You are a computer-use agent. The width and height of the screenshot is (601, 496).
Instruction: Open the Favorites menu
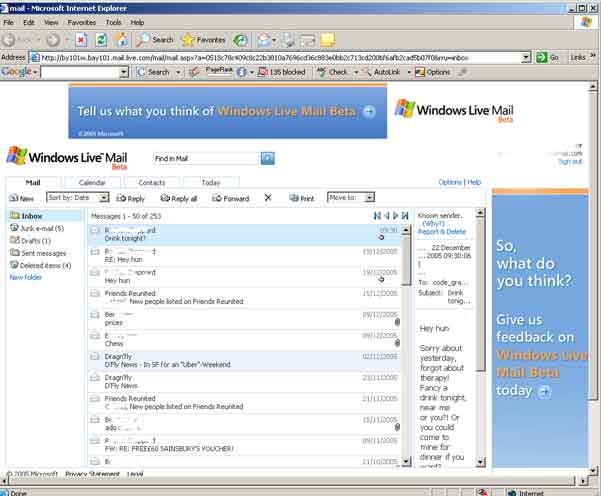(x=82, y=23)
